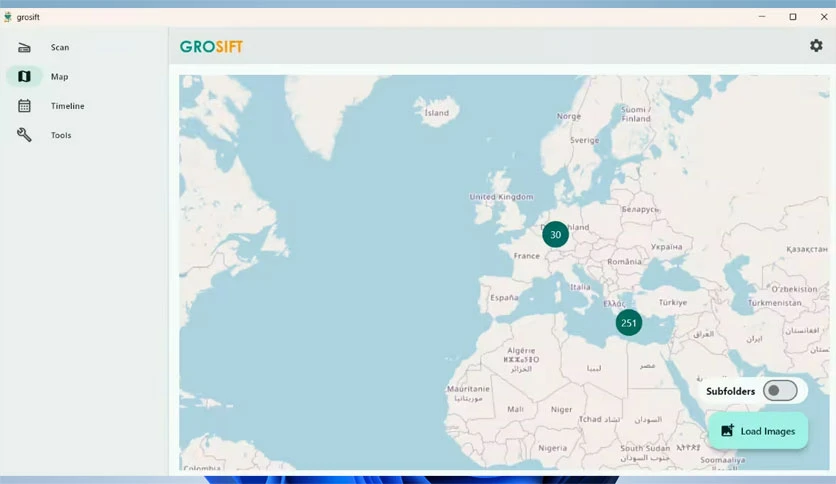Screen dimensions: 836x484
Task: Toggle the Subfolders switch
Action: click(780, 391)
